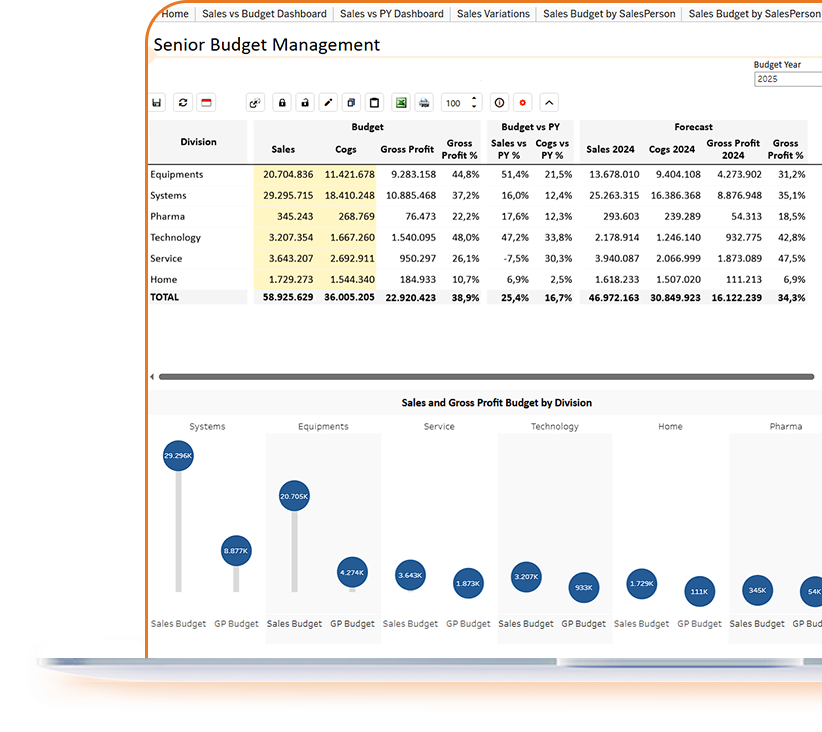
Task: Click the external link icon
Action: (255, 102)
